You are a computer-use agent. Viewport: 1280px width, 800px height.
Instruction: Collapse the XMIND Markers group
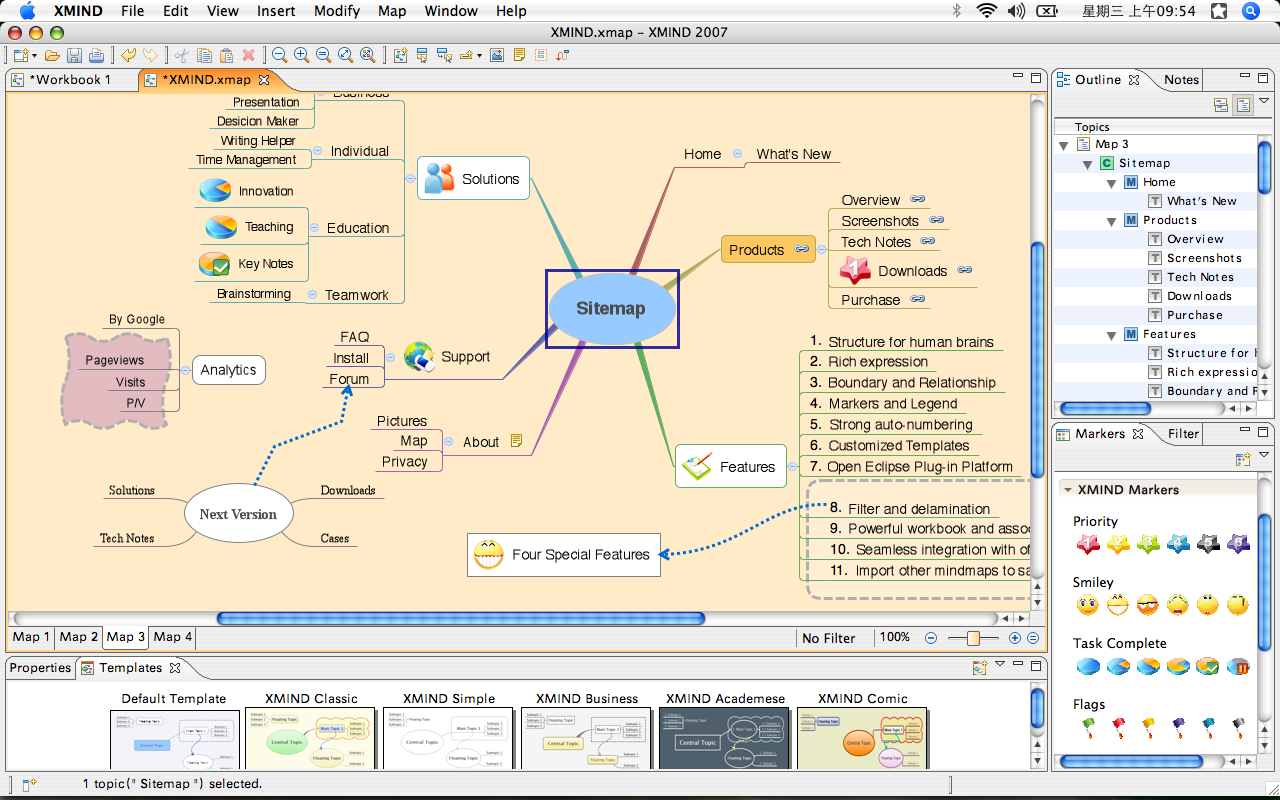tap(1068, 490)
